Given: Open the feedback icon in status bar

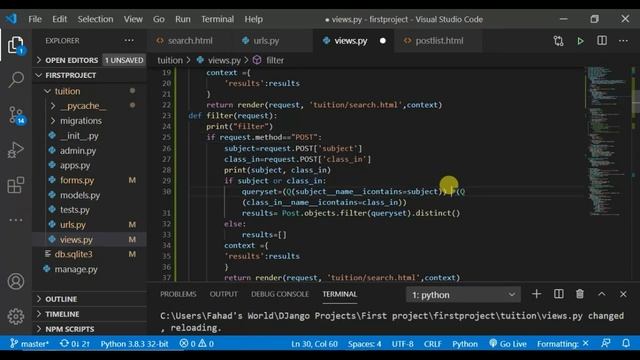Looking at the screenshot, I should click(606, 344).
